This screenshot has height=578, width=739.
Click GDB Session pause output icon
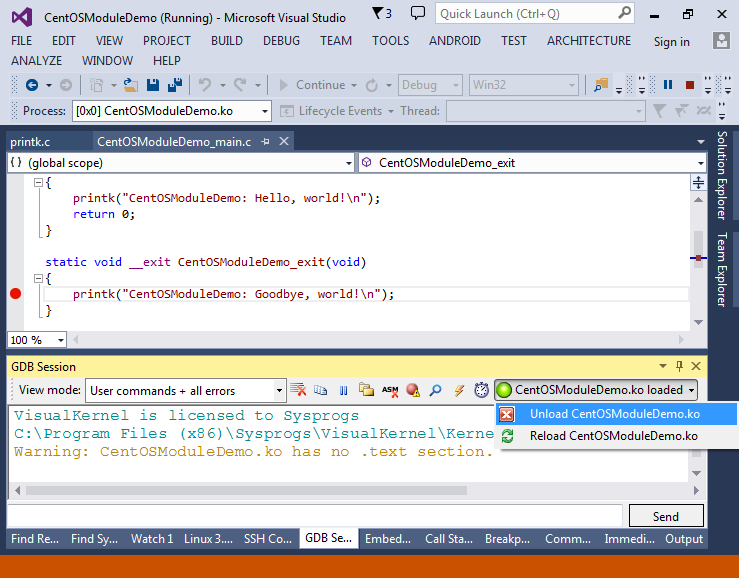(x=344, y=390)
